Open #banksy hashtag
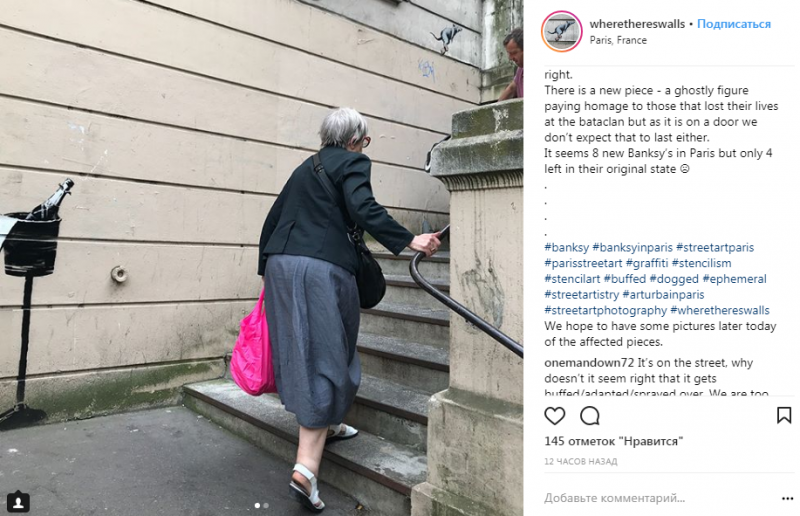This screenshot has height=516, width=800. click(x=566, y=248)
